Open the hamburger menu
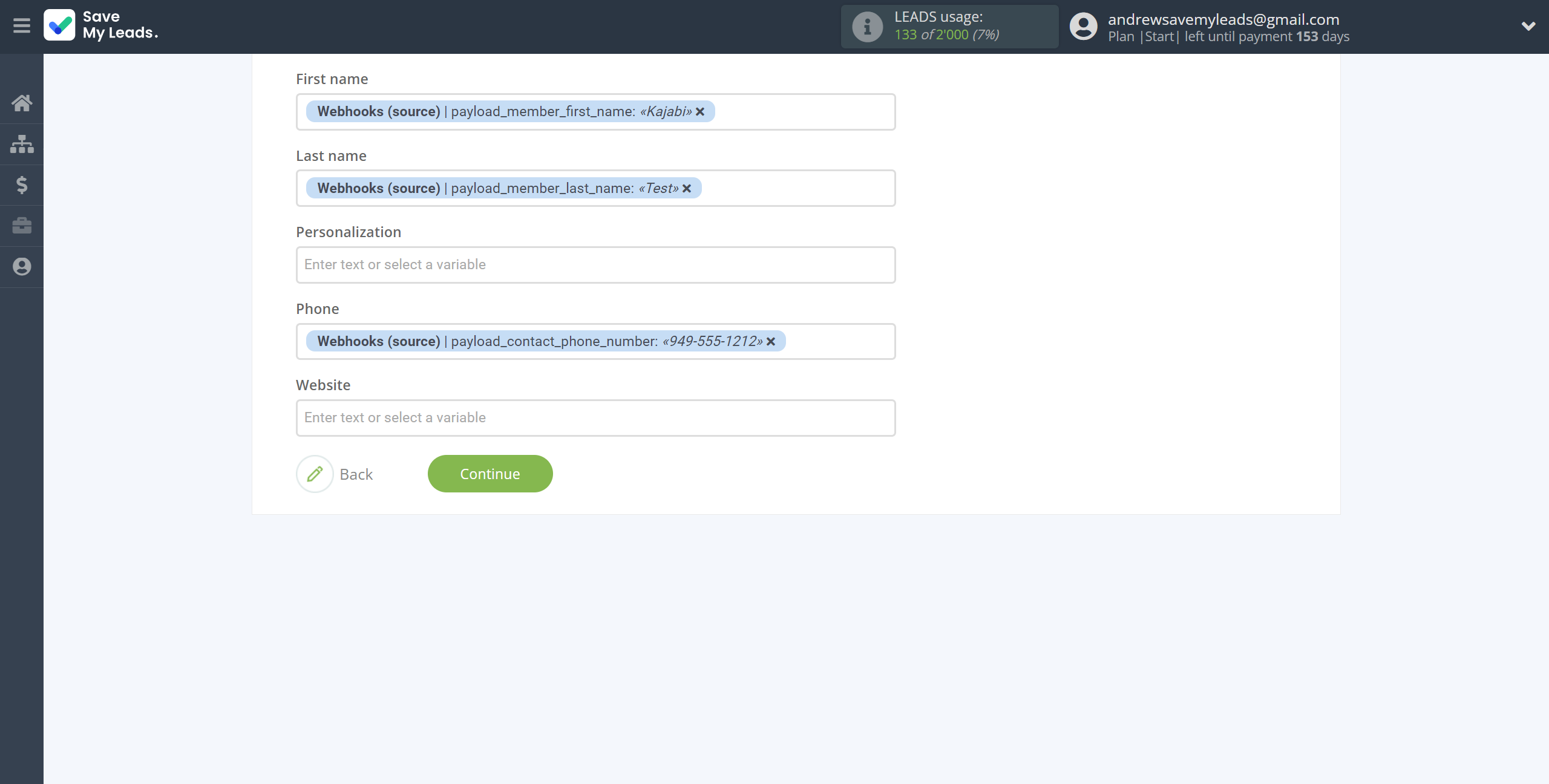This screenshot has height=784, width=1549. pyautogui.click(x=22, y=25)
